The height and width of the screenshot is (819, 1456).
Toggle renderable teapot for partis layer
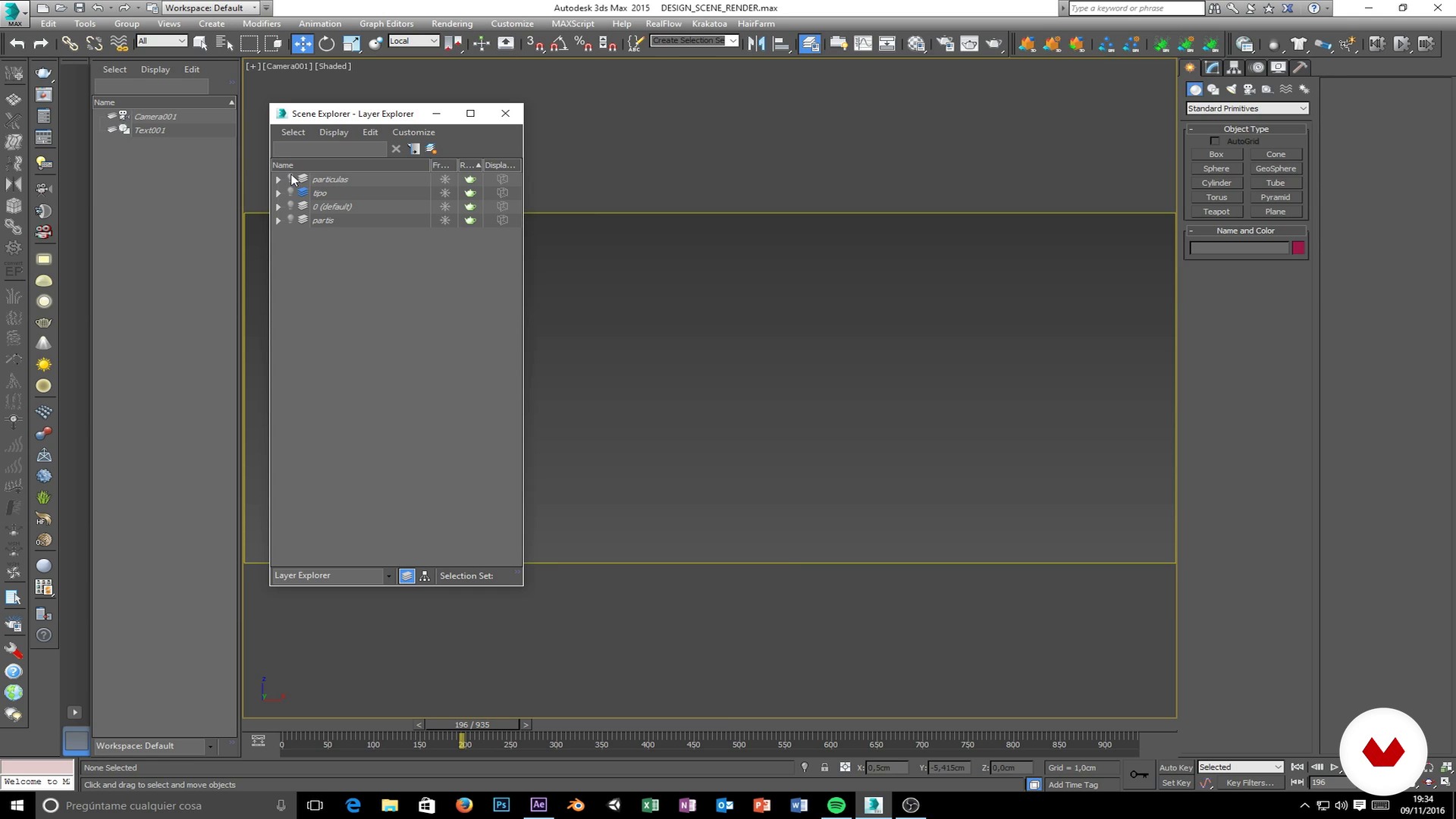pyautogui.click(x=470, y=220)
